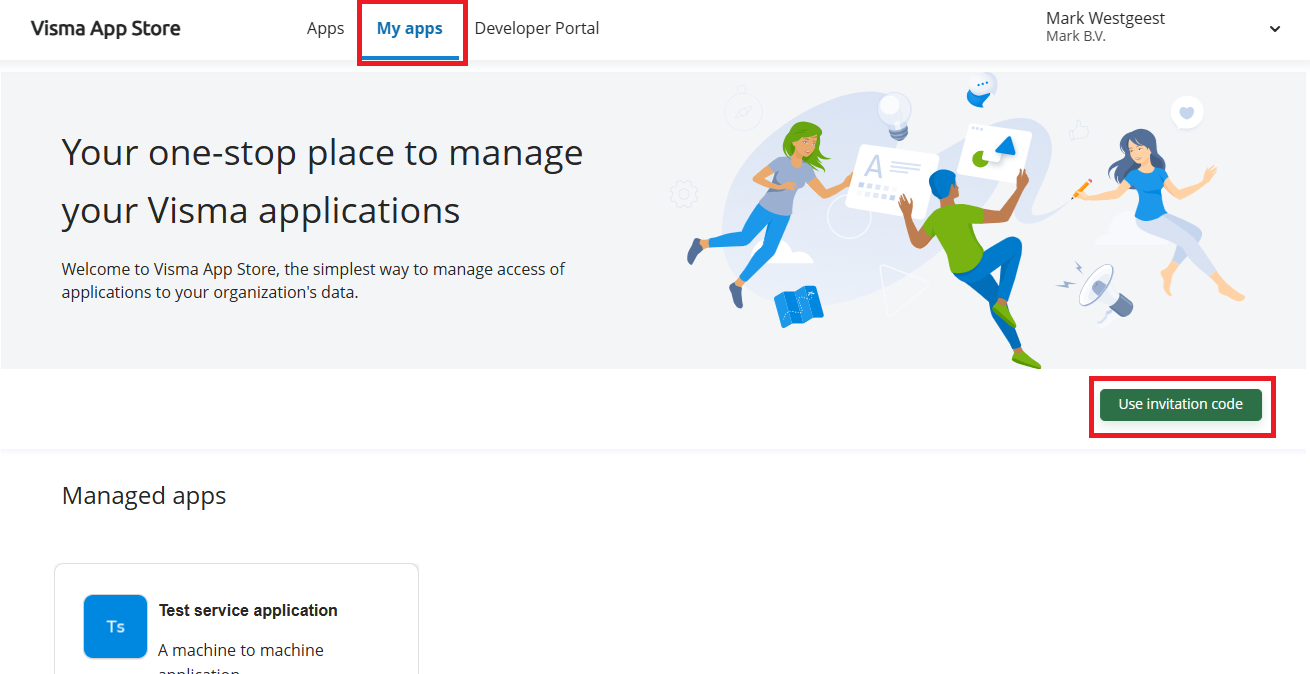The width and height of the screenshot is (1310, 674).
Task: Click the blue folded map icon
Action: point(797,307)
